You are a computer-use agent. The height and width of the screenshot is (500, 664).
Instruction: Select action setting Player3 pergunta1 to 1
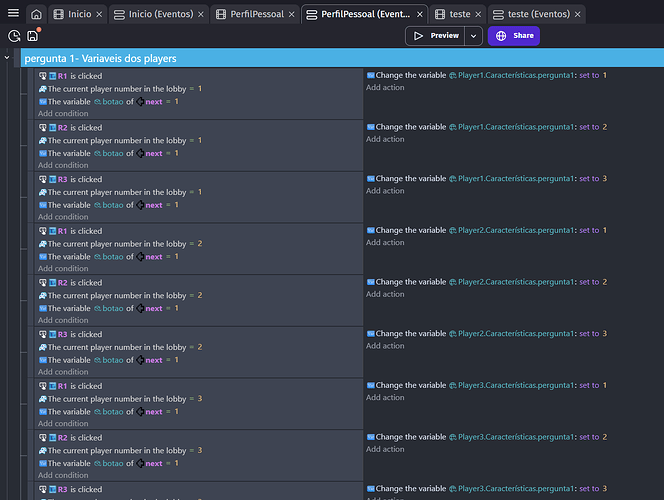(490, 385)
